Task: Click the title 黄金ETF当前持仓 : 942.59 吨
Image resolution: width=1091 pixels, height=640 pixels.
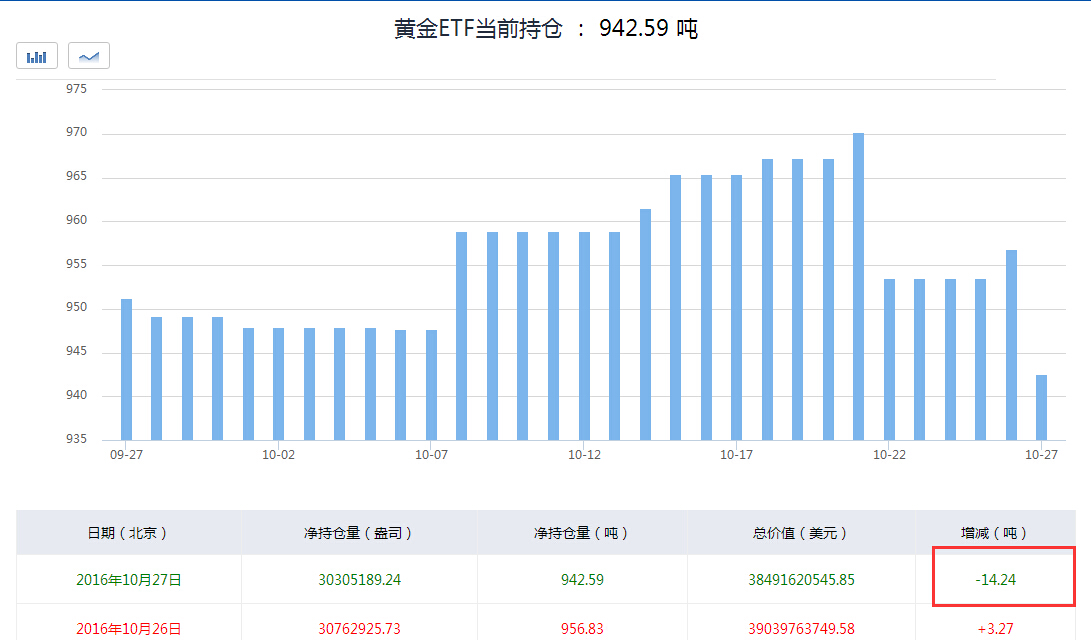Action: tap(546, 29)
